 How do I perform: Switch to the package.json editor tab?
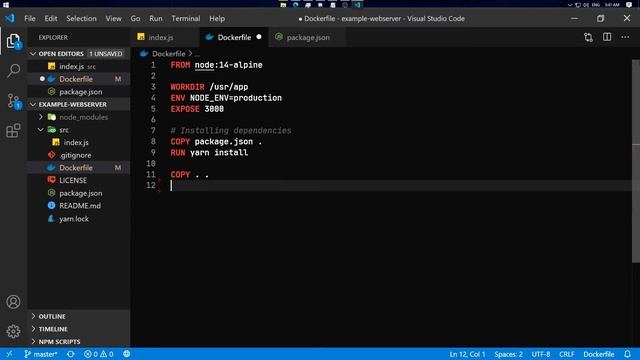click(x=307, y=37)
